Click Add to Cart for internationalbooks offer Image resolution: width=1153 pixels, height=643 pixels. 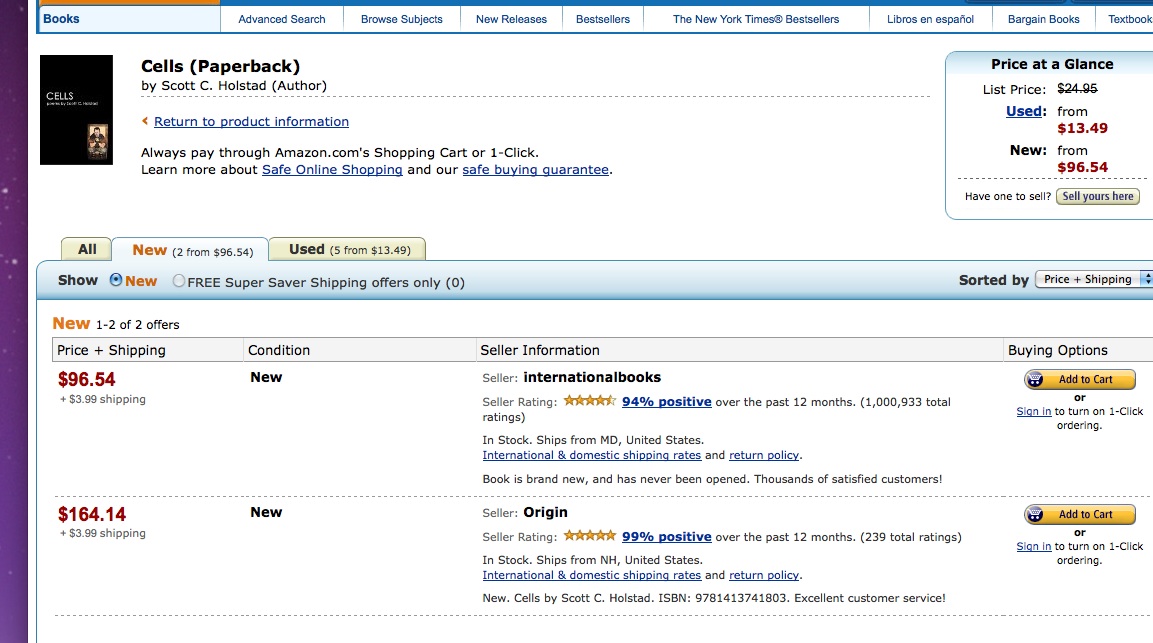(x=1079, y=380)
